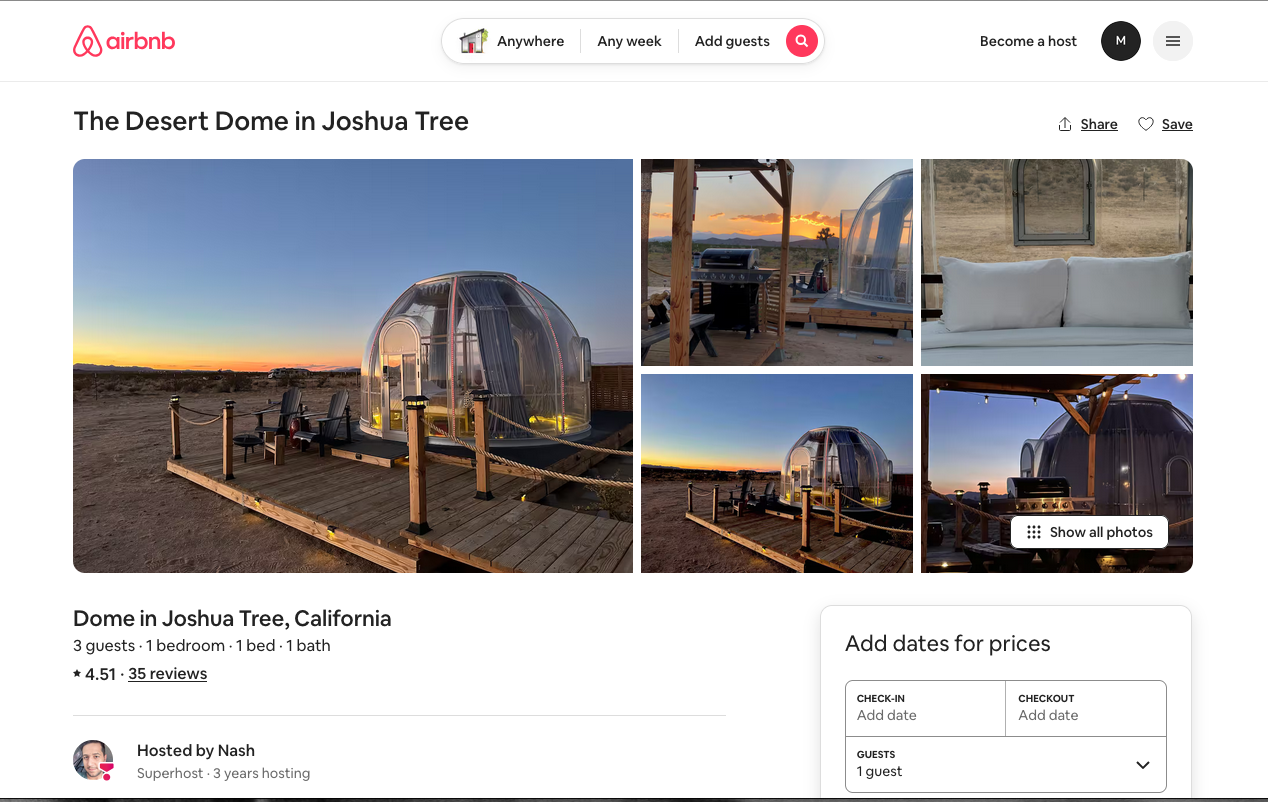
Task: Open the large main dome photo
Action: 352,365
